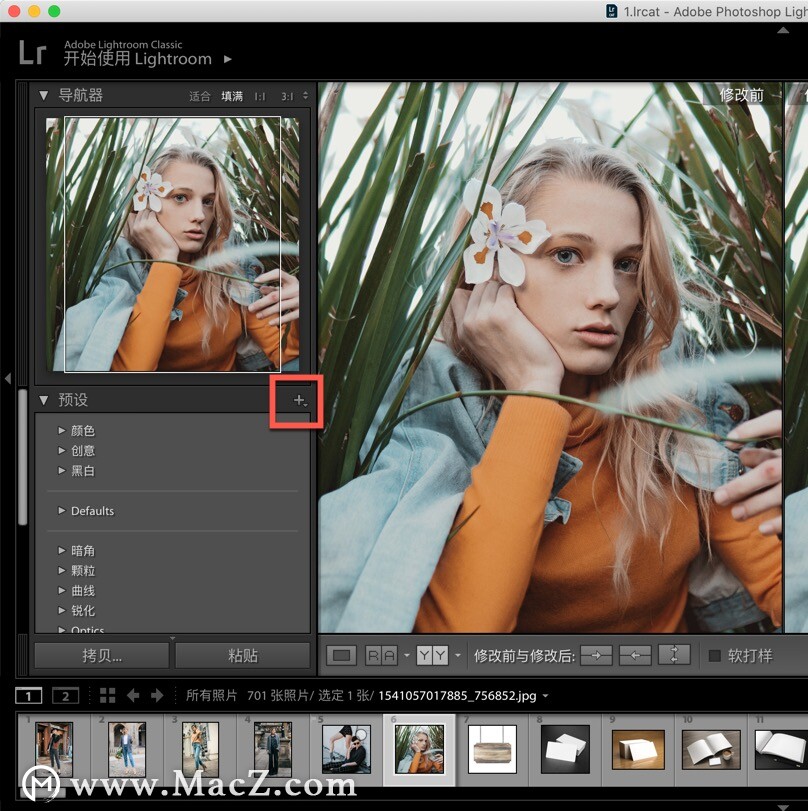
Task: Expand the 暗角 preset group
Action: 62,551
